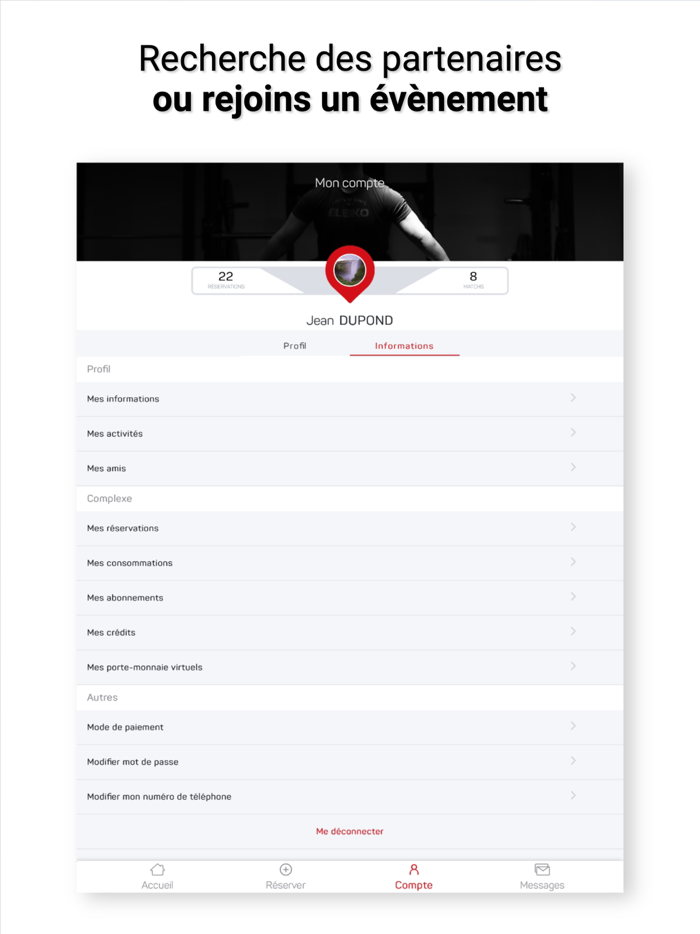
Task: Tap the Mes consommations chevron arrow
Action: click(x=573, y=562)
